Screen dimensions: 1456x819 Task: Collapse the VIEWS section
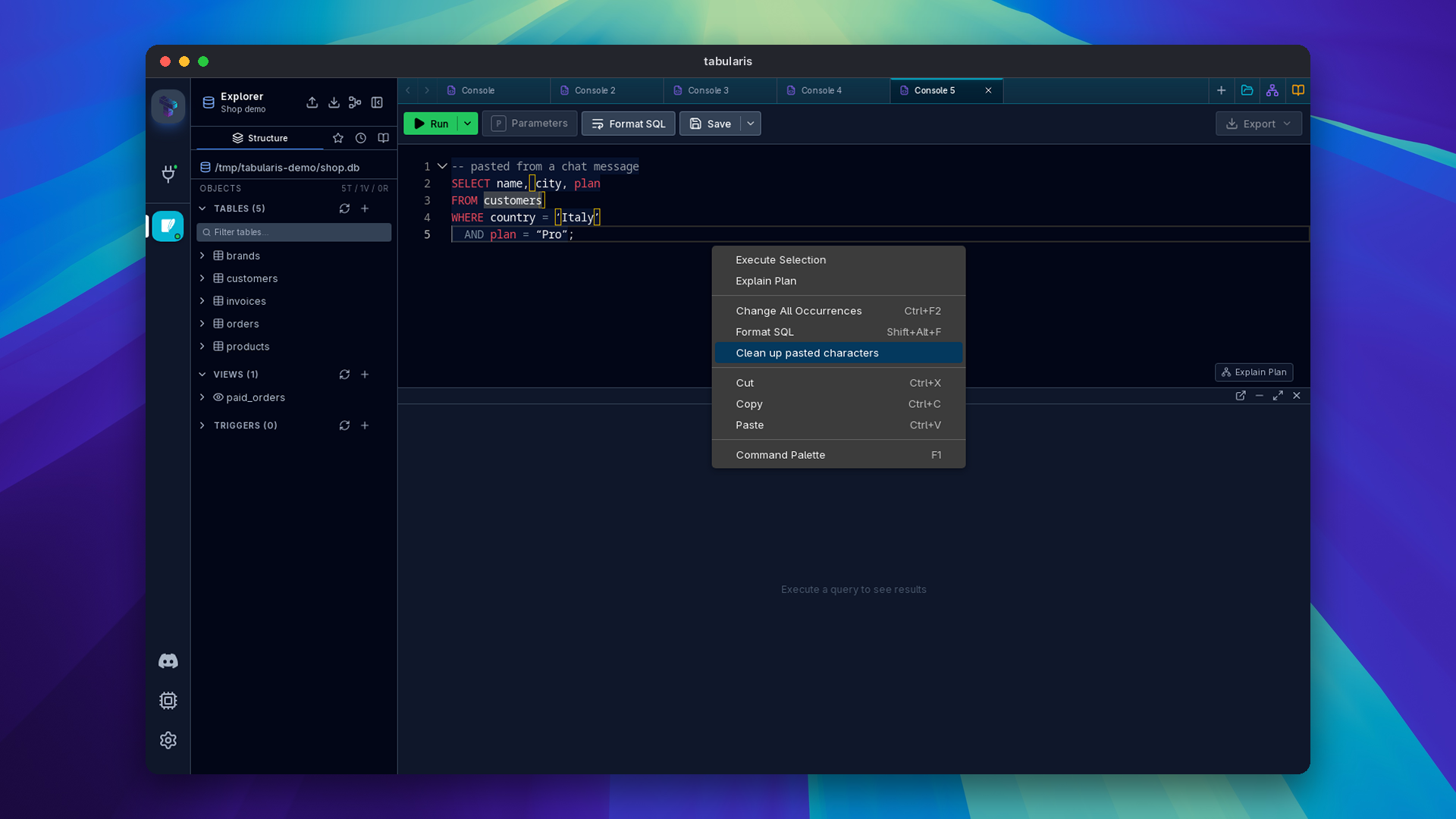[x=202, y=375]
